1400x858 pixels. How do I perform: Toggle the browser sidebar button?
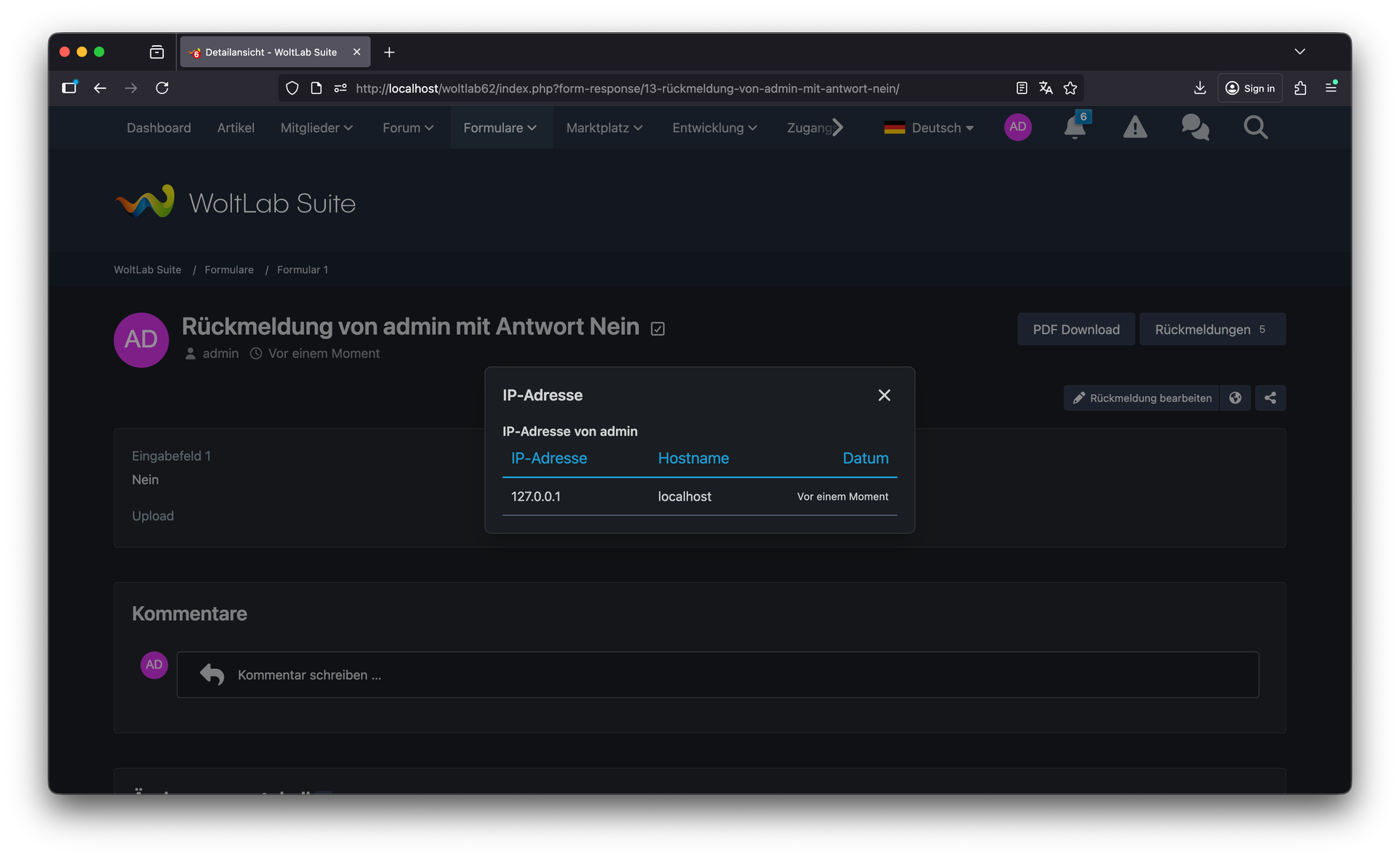click(x=69, y=88)
